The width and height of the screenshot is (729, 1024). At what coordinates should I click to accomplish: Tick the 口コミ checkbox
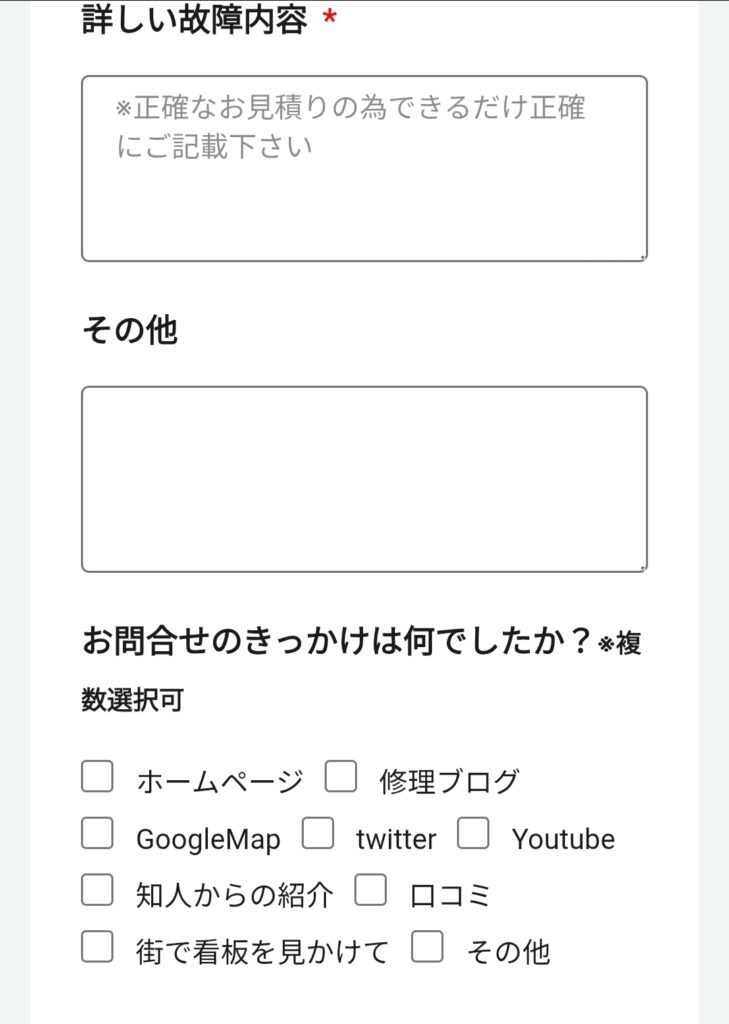pos(370,890)
